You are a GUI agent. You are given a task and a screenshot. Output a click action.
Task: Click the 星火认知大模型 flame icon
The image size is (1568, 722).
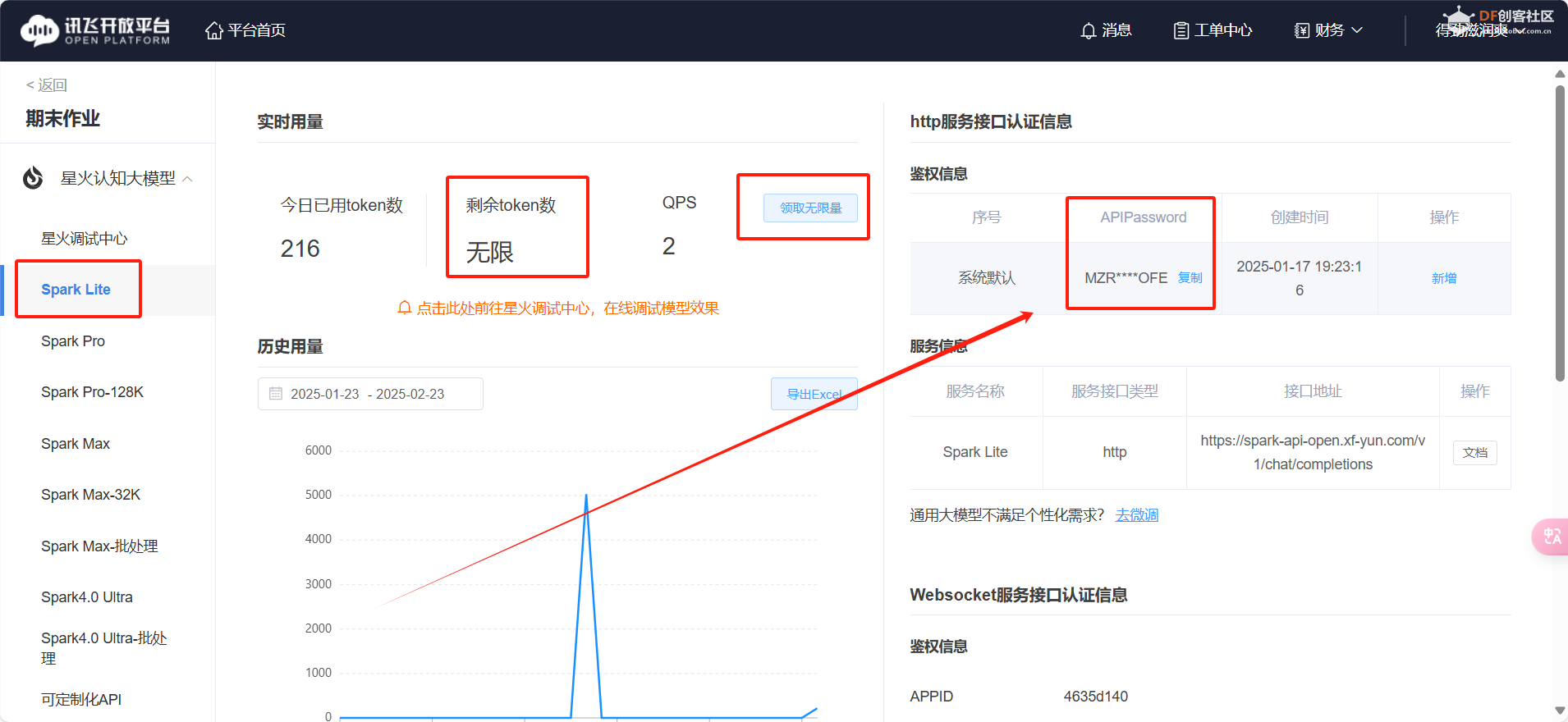tap(33, 178)
